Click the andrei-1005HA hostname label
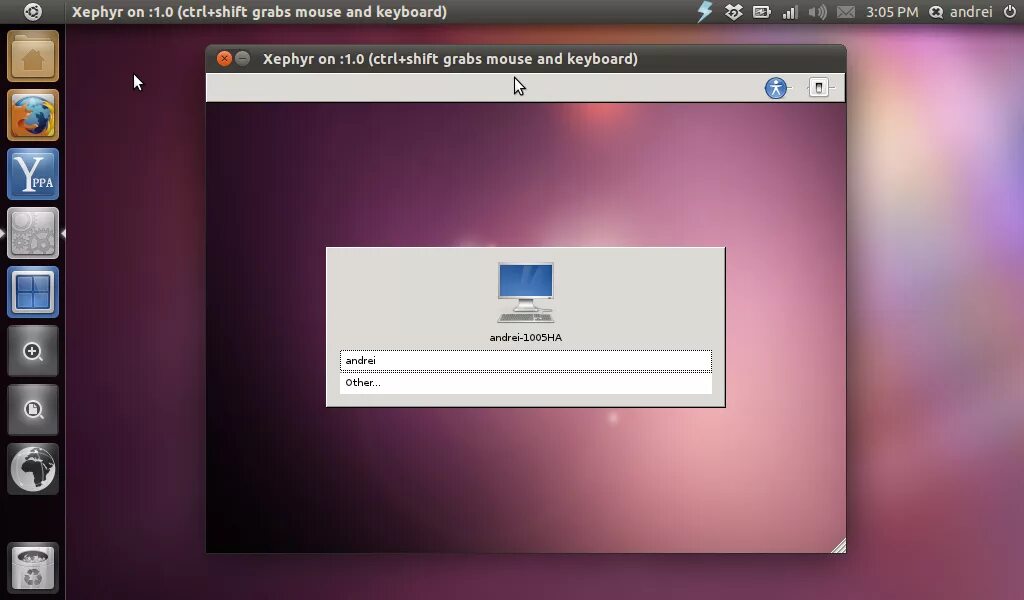The height and width of the screenshot is (600, 1024). pyautogui.click(x=526, y=338)
